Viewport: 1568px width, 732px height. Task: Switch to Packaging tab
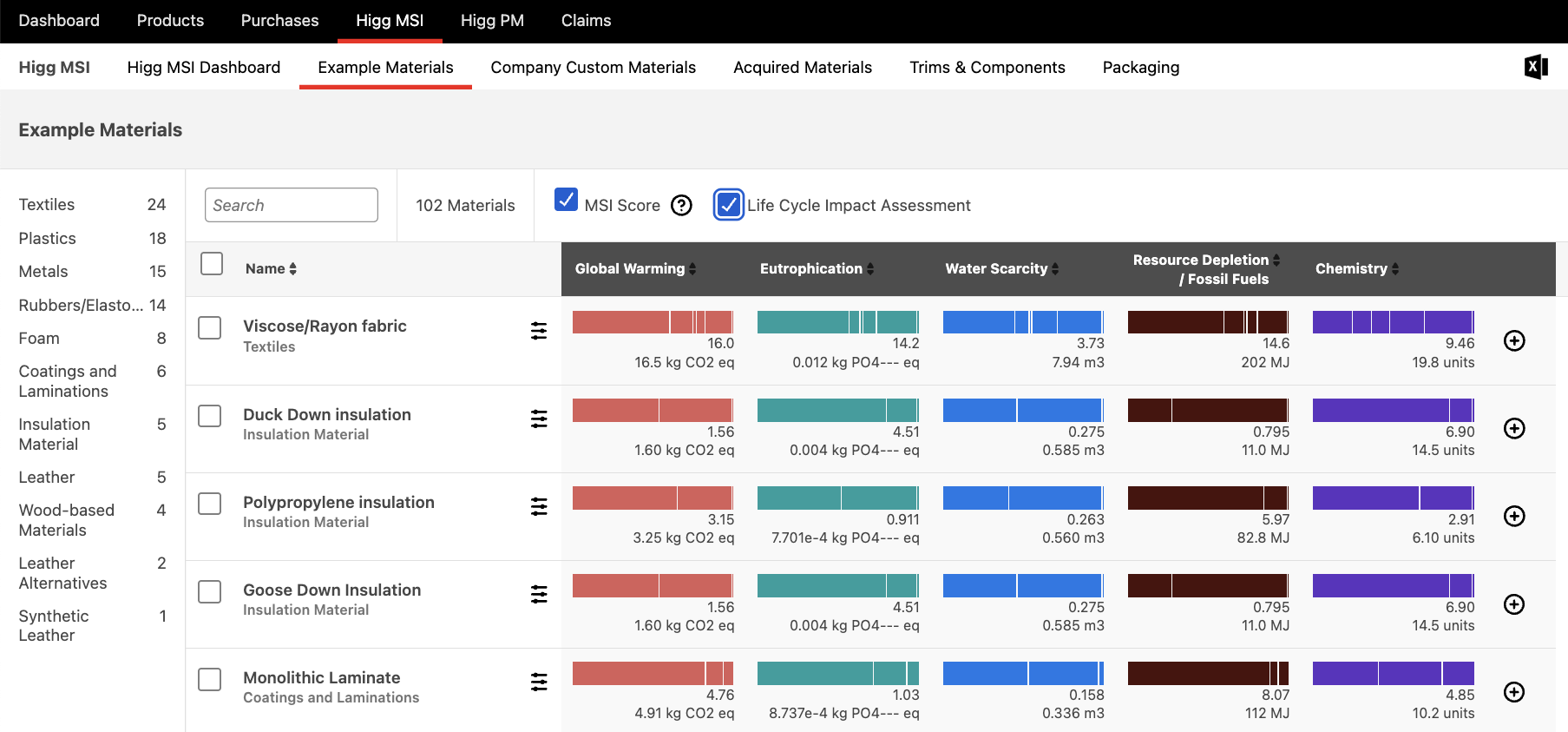point(1140,68)
